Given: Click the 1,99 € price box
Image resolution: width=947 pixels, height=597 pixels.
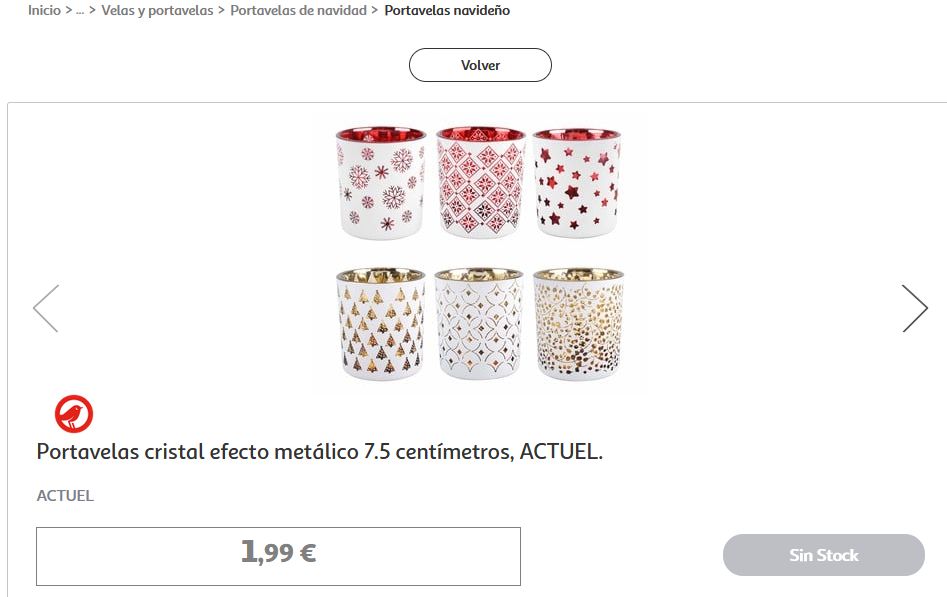Looking at the screenshot, I should coord(278,555).
